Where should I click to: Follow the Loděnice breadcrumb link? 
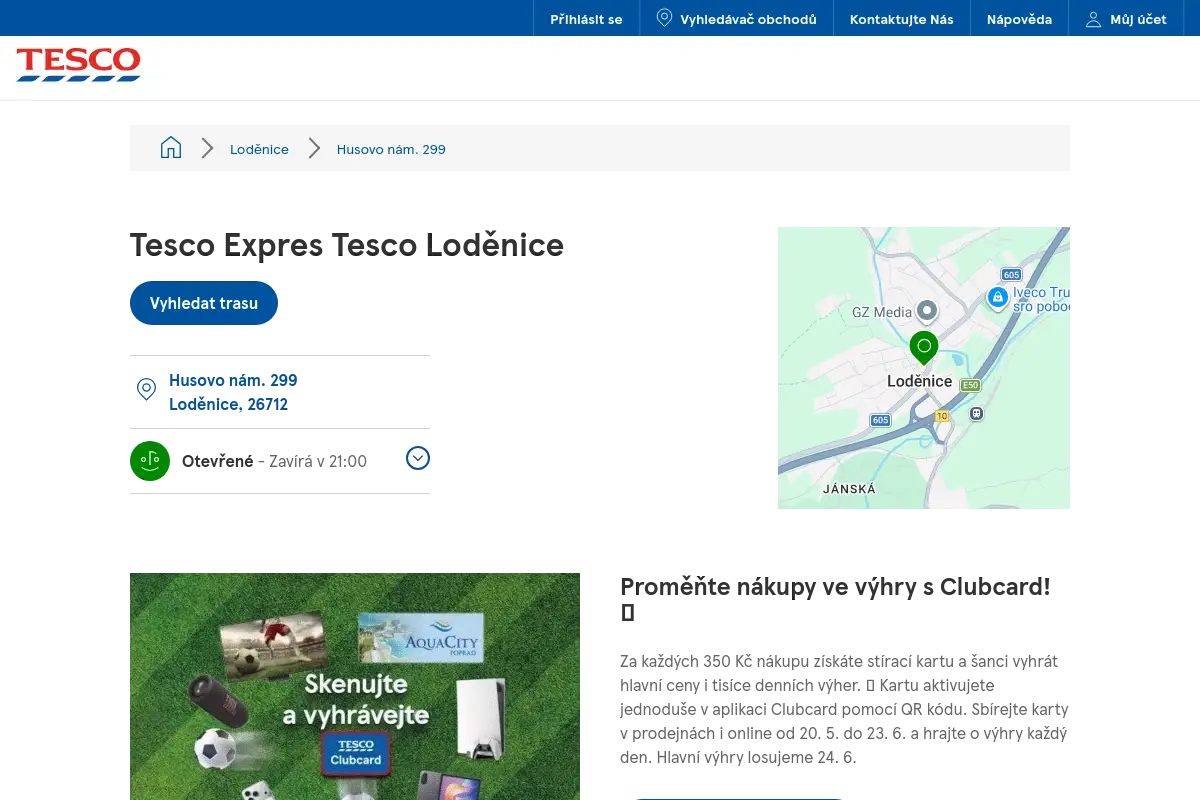tap(259, 149)
